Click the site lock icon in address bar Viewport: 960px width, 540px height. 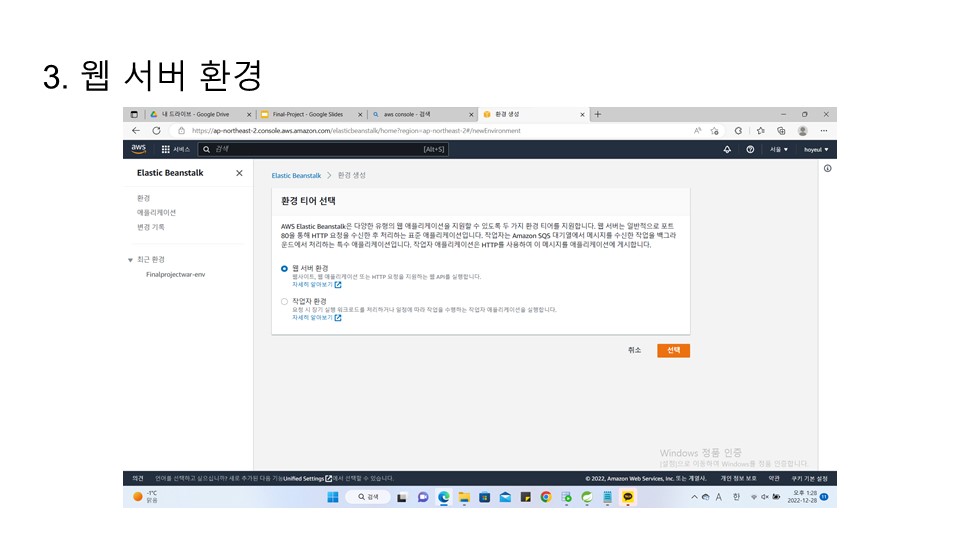click(x=181, y=130)
